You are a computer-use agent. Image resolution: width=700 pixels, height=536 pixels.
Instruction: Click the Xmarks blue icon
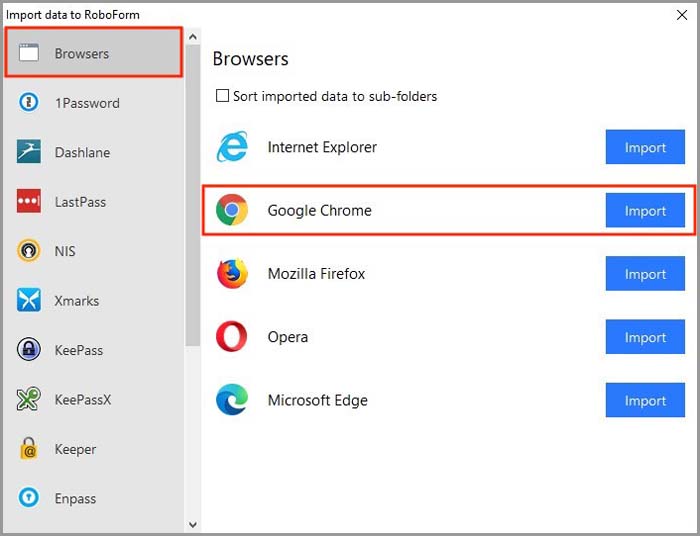point(29,300)
